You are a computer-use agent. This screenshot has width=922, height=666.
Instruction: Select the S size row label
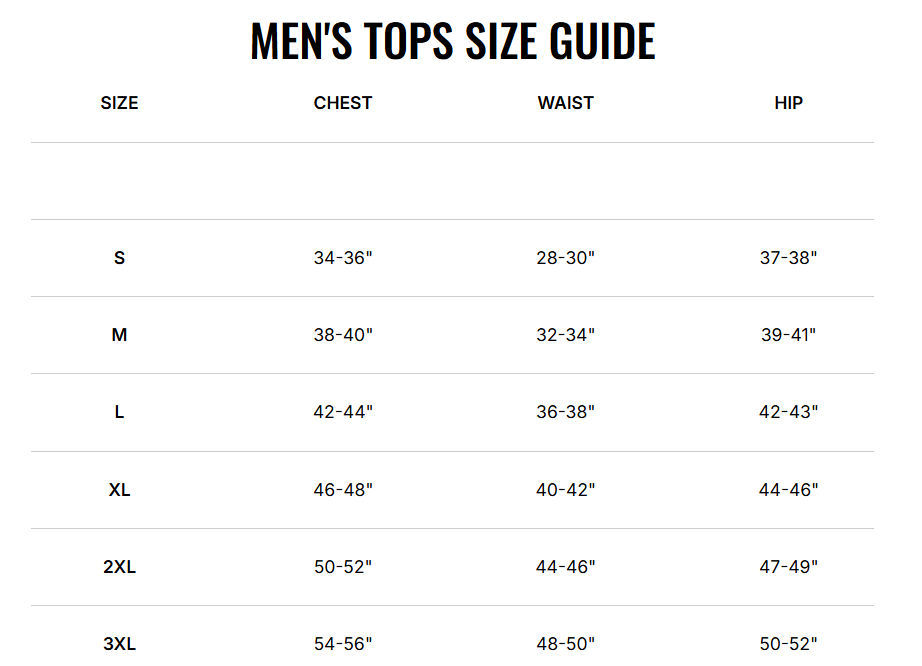click(119, 258)
